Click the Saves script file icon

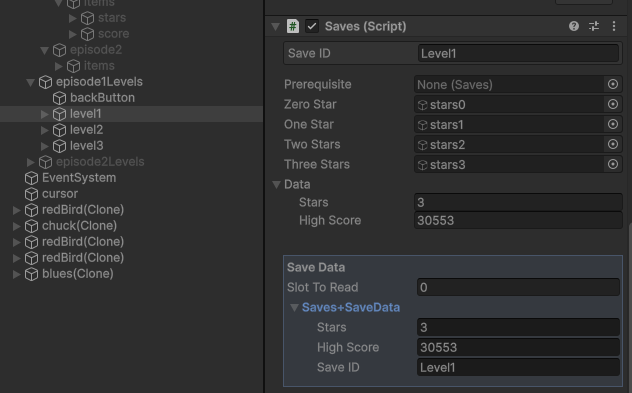tap(293, 26)
